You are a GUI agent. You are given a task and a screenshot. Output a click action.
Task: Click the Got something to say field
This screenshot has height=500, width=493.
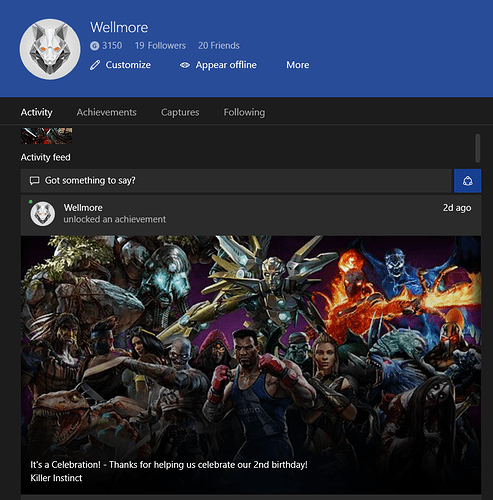click(x=237, y=181)
